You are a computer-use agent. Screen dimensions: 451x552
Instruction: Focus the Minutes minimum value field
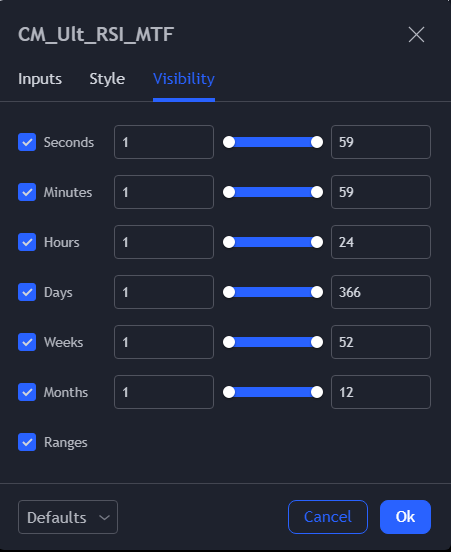click(164, 192)
